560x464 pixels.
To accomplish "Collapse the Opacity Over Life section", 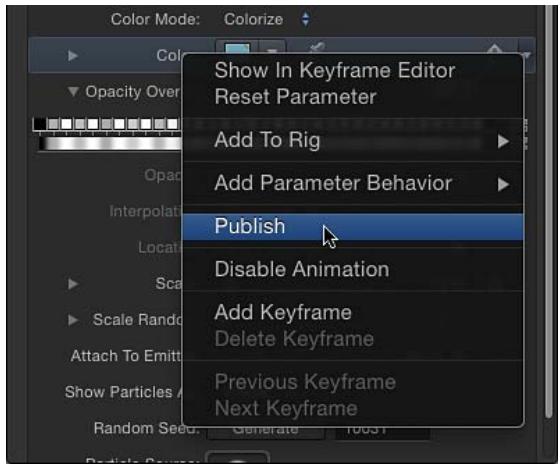I will coord(73,91).
